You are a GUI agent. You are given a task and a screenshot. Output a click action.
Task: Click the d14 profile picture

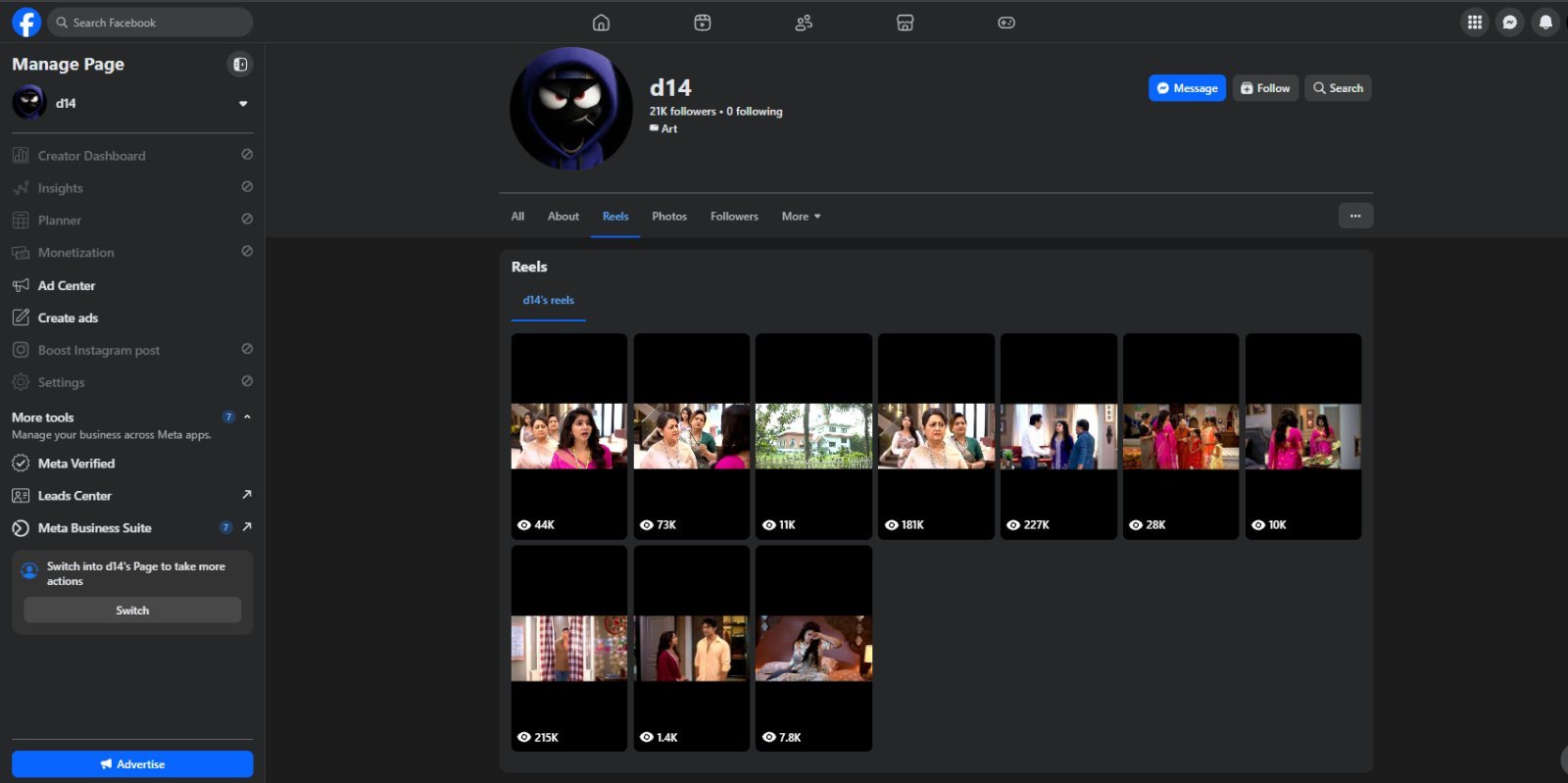pos(571,109)
